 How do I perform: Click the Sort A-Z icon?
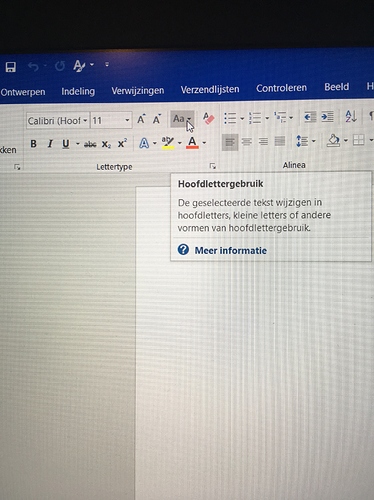[351, 116]
